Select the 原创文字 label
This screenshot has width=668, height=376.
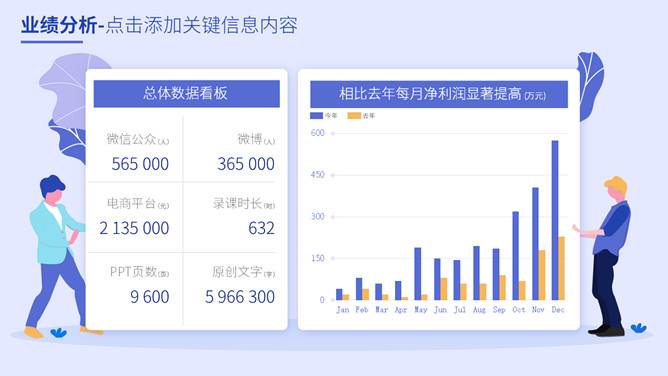coord(237,271)
